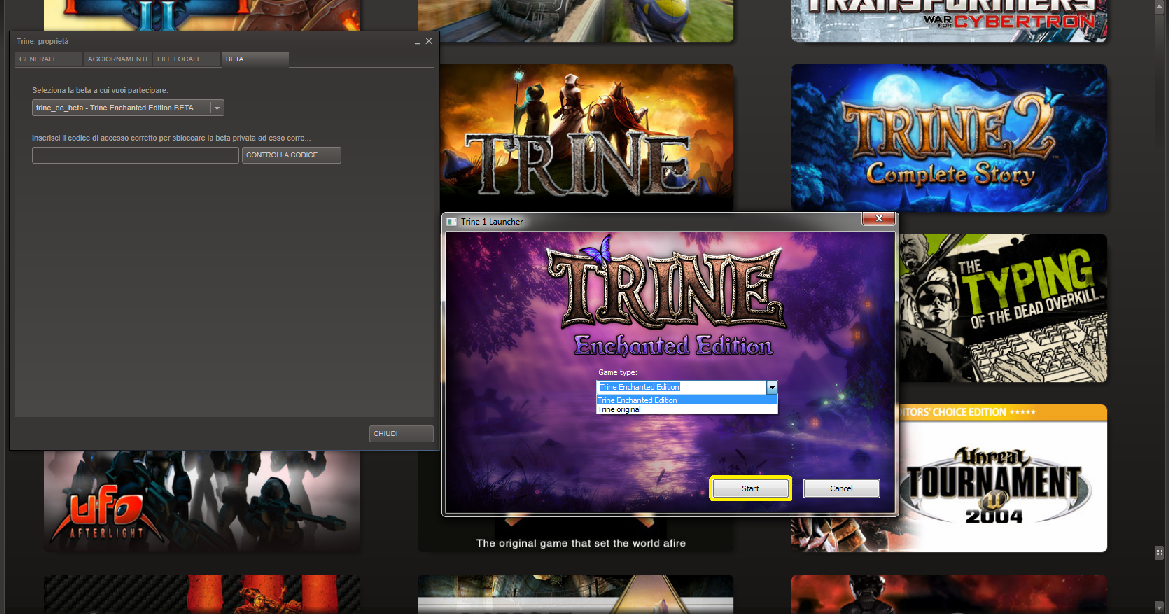Open the File Locali tab
Viewport: 1169px width, 614px height.
[x=186, y=60]
